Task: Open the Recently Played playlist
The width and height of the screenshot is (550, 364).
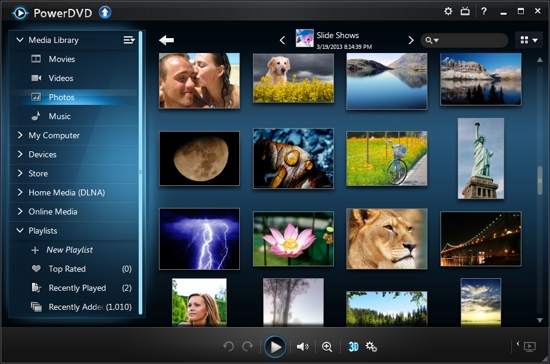Action: pyautogui.click(x=73, y=288)
